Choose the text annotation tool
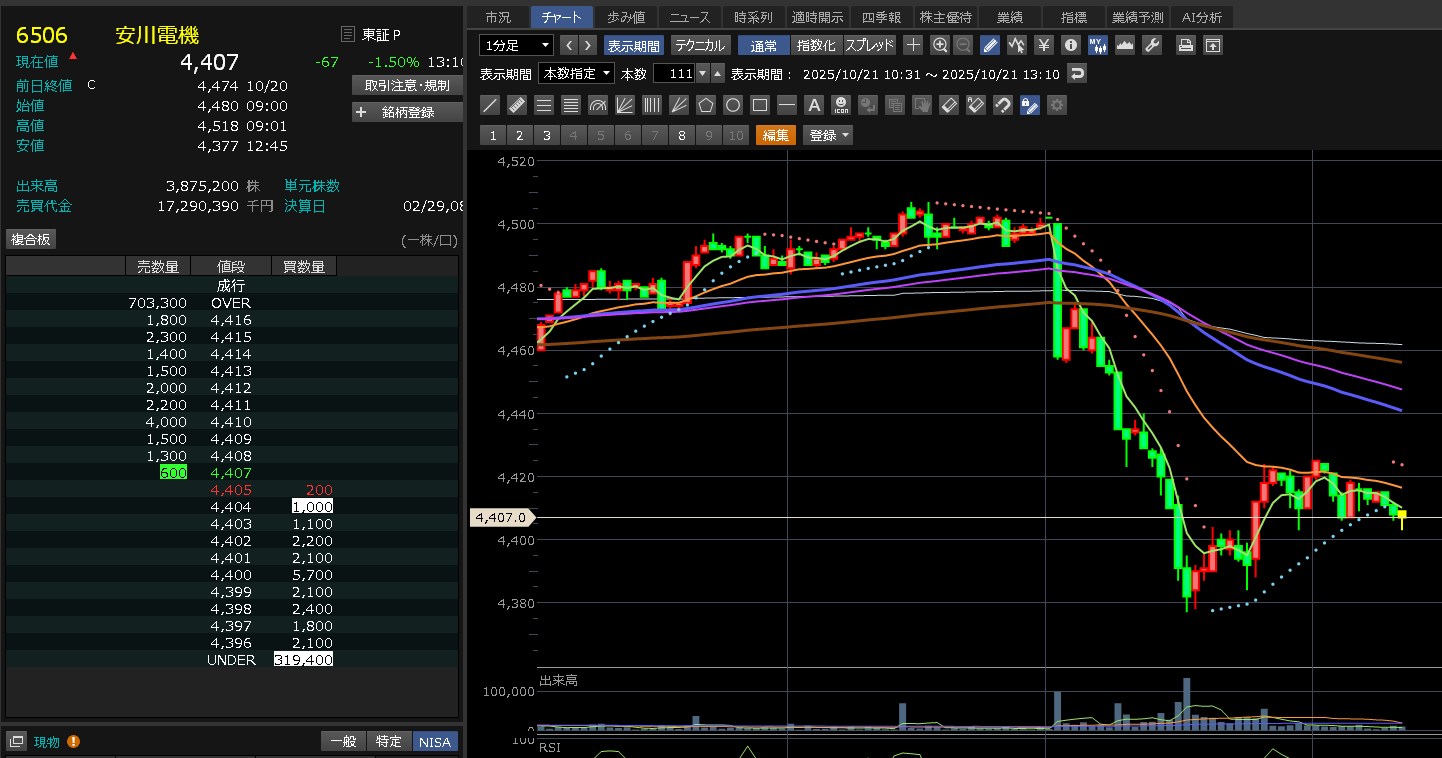 coord(814,105)
